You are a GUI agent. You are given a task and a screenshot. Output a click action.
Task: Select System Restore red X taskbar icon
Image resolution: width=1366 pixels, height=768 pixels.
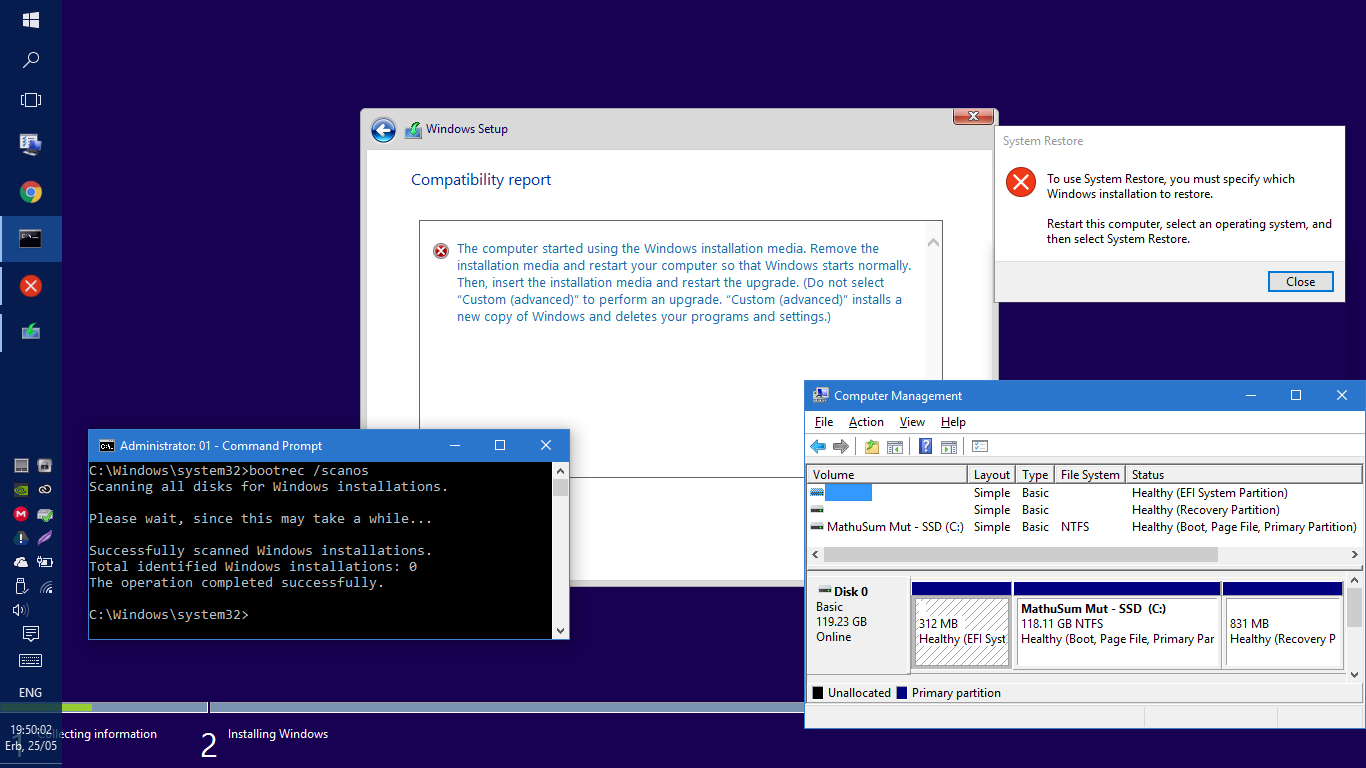pyautogui.click(x=31, y=286)
